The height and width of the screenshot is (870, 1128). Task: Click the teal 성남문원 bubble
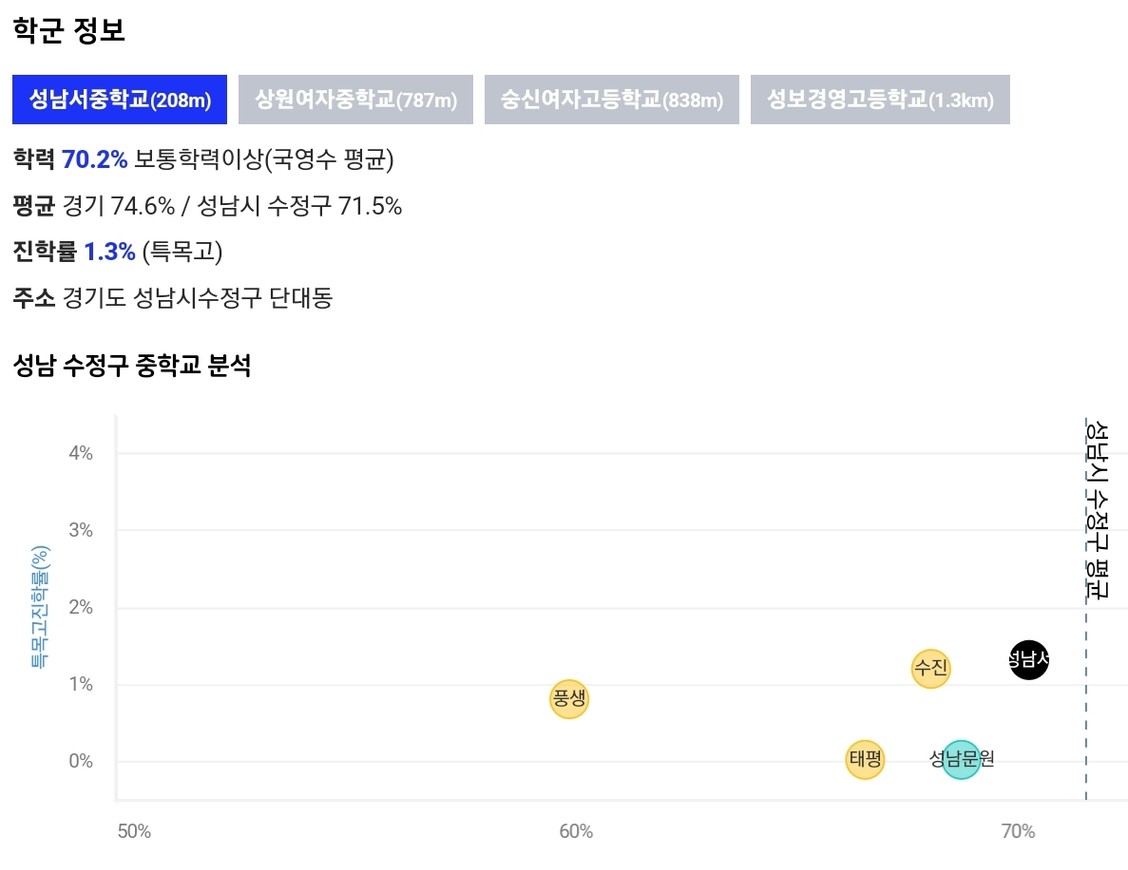pyautogui.click(x=961, y=759)
